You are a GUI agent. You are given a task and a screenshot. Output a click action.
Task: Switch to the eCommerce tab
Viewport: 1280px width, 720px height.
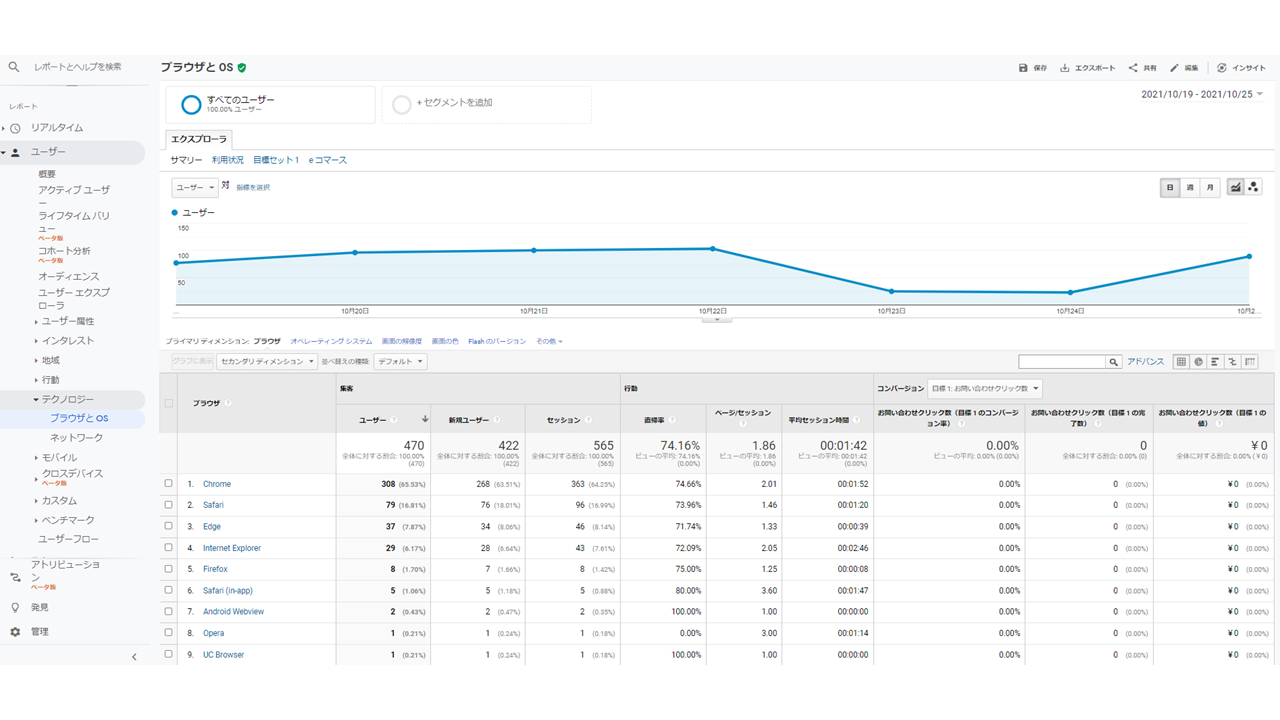328,160
